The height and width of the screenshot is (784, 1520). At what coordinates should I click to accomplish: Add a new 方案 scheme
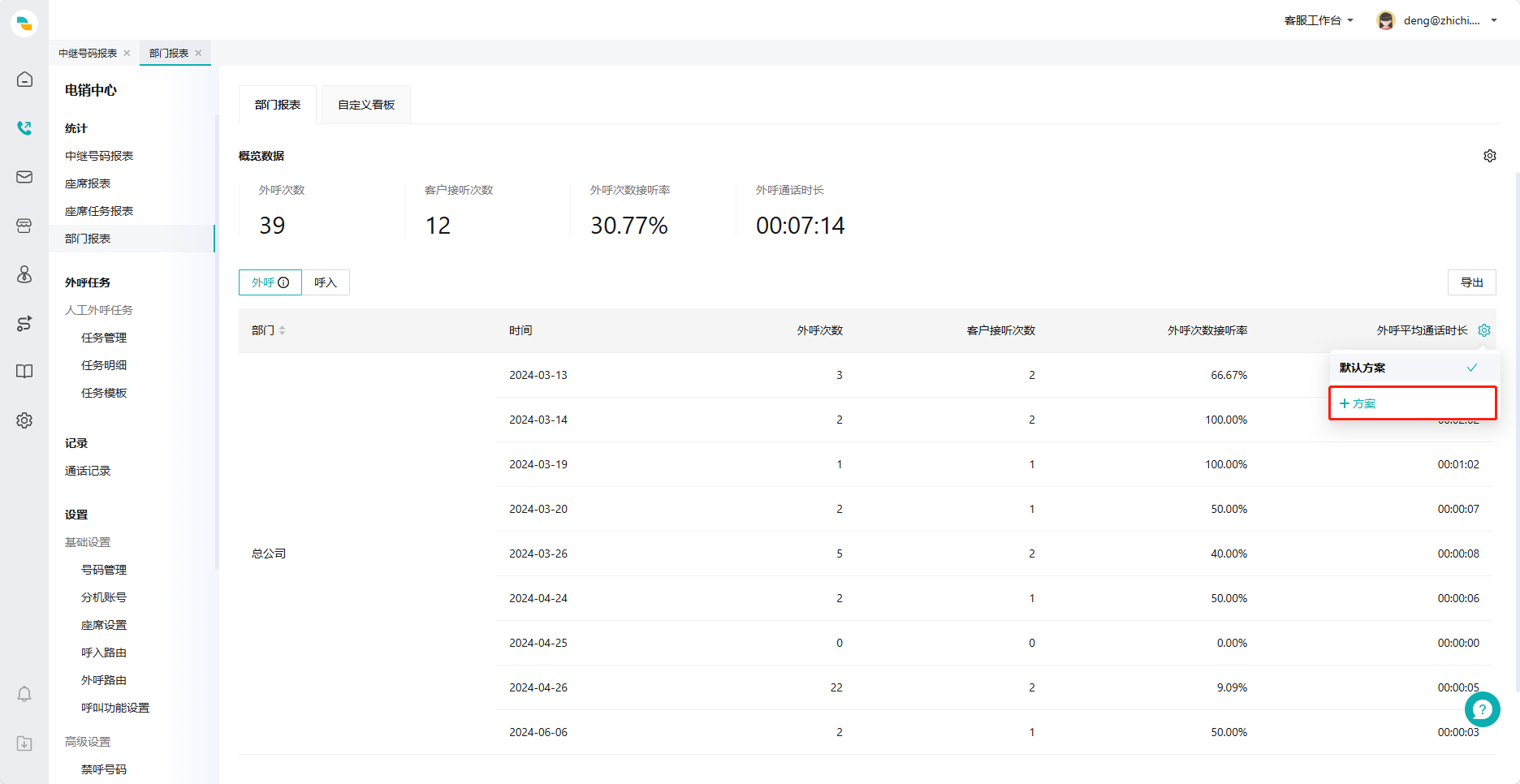(1413, 403)
